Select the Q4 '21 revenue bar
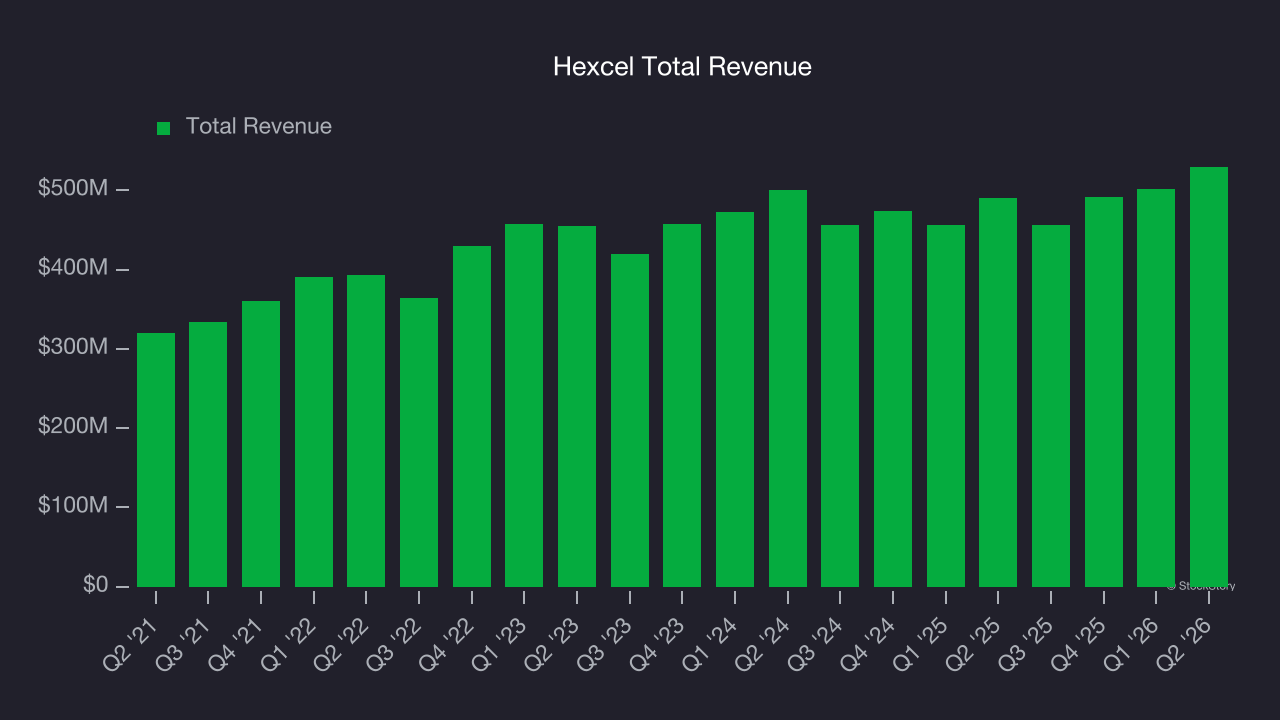1280x720 pixels. [261, 444]
